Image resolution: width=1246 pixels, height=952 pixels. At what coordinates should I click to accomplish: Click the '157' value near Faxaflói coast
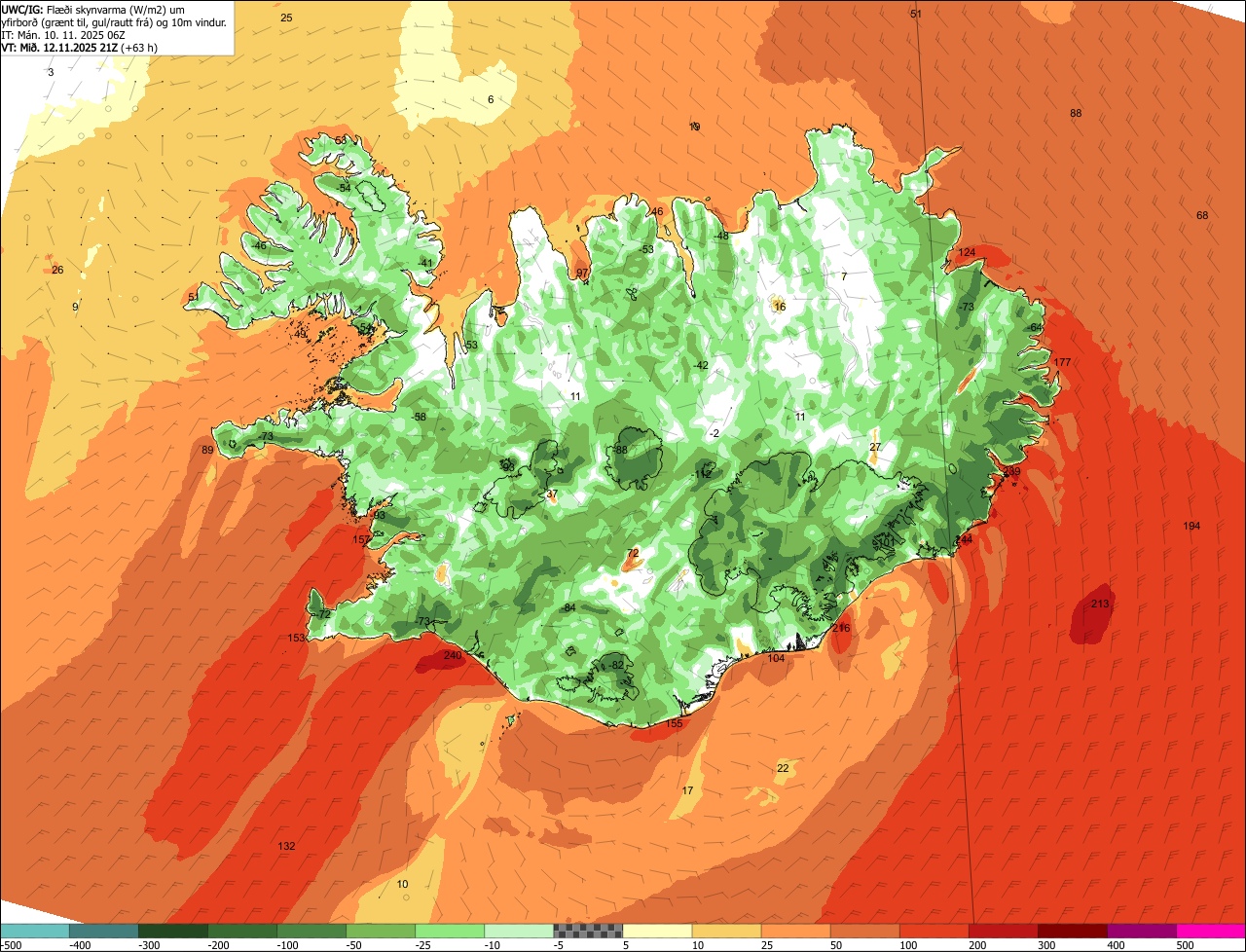tap(361, 539)
